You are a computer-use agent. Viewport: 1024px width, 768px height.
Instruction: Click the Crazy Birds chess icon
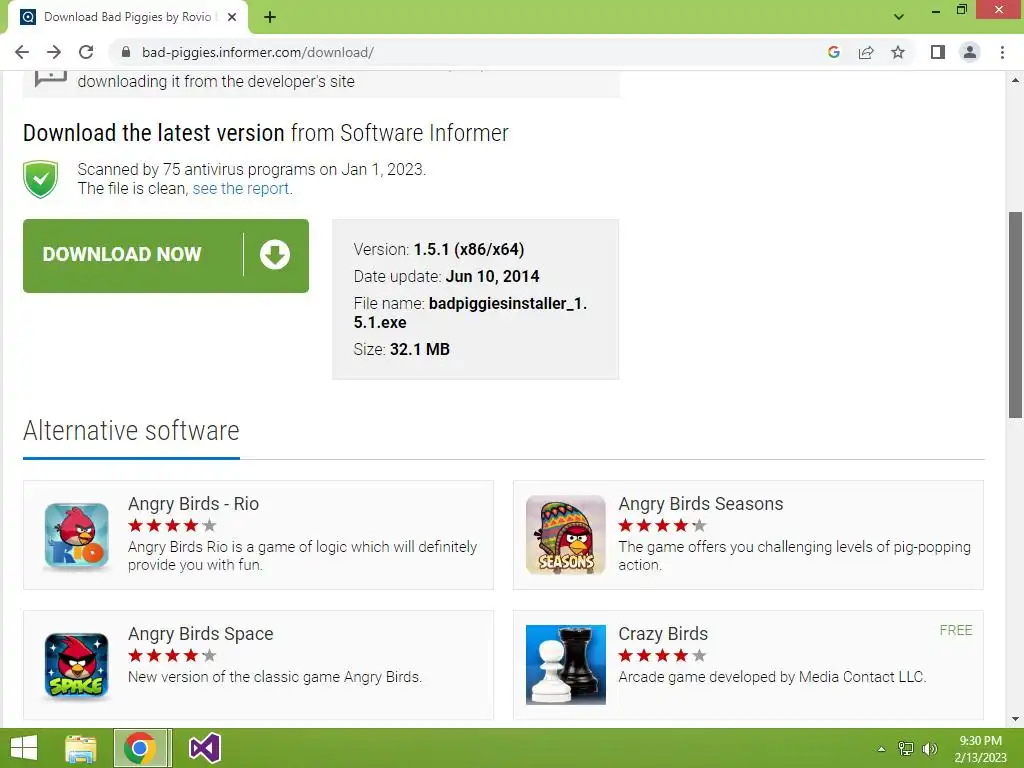coord(566,665)
